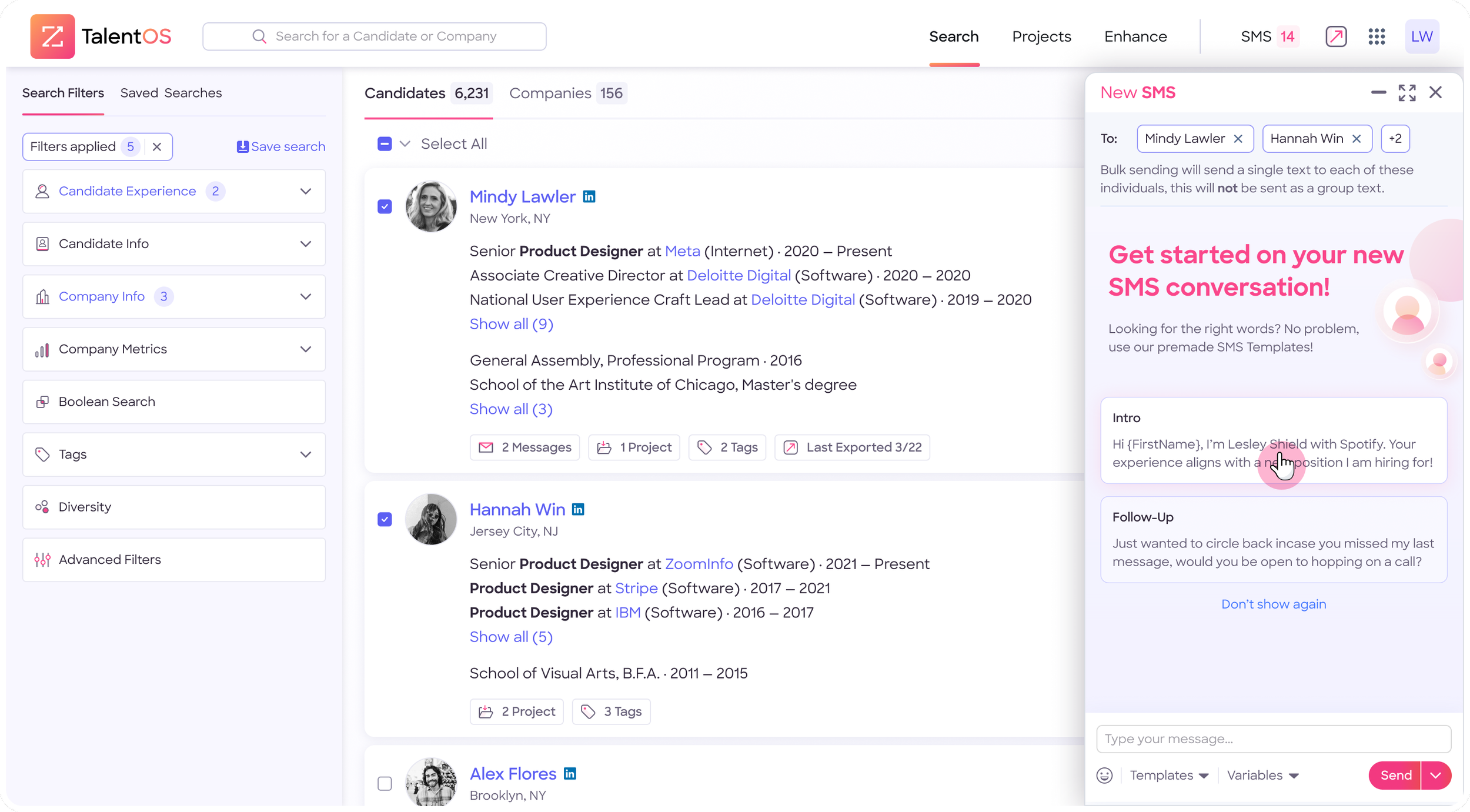This screenshot has height=812, width=1470.
Task: Click the export arrow icon in header
Action: click(1336, 36)
